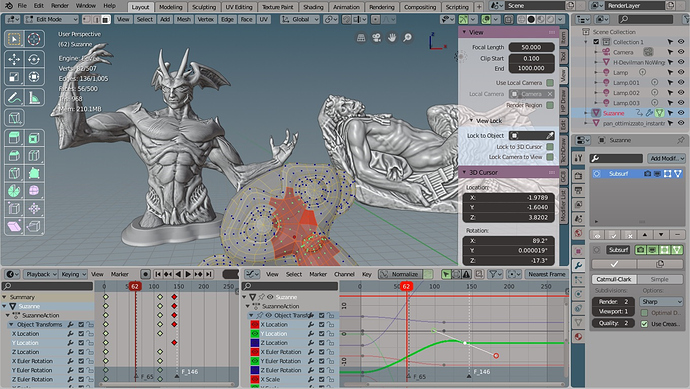
Task: Click the viewport pan hand icon
Action: (392, 38)
